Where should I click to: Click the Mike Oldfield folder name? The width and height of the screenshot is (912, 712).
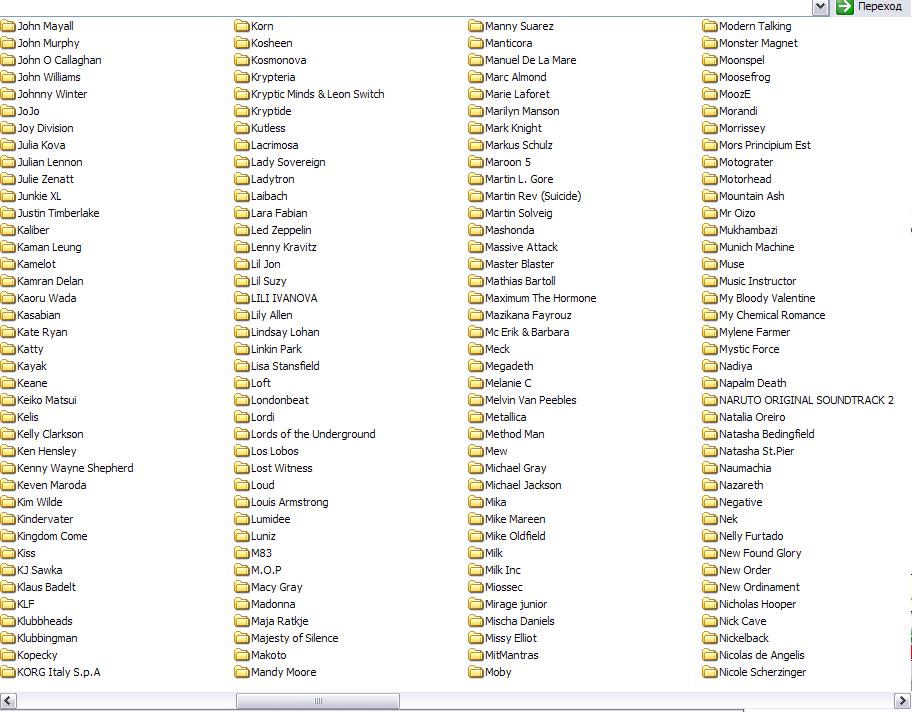tap(515, 536)
